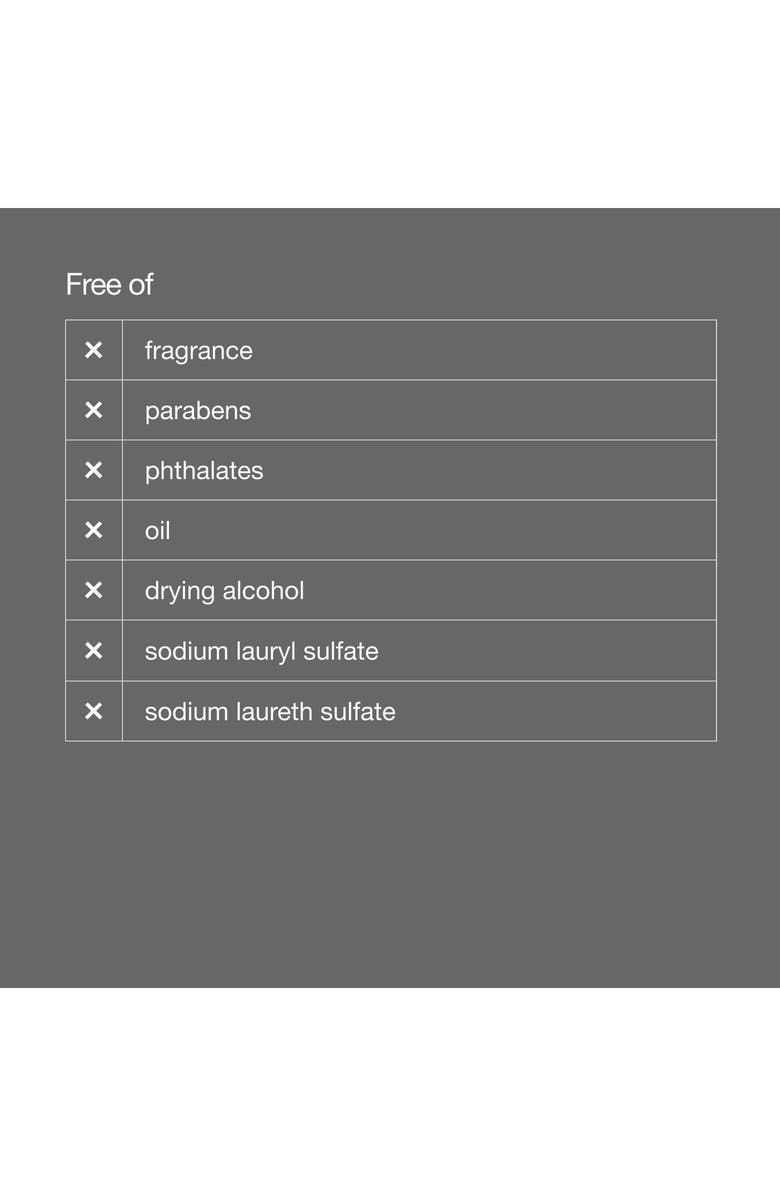Viewport: 780px width, 1196px height.
Task: Select the X icon for sodium laureth sulfate
Action: pyautogui.click(x=93, y=711)
